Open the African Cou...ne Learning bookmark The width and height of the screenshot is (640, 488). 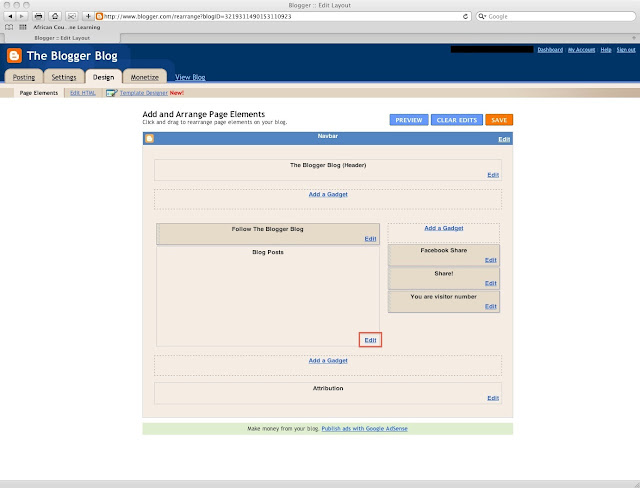coord(67,27)
